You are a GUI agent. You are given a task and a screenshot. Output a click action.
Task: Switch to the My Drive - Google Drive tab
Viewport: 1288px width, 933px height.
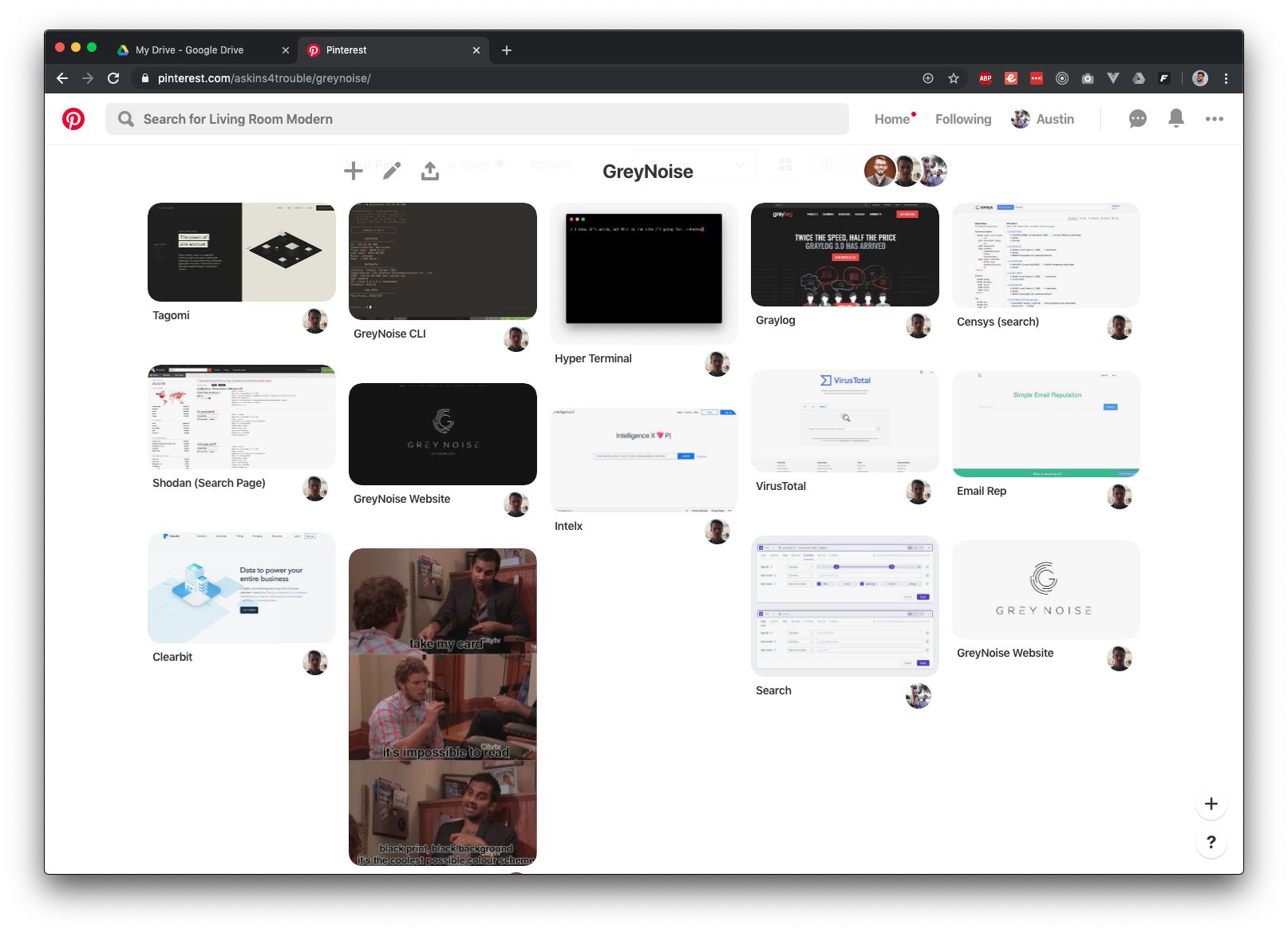(201, 50)
